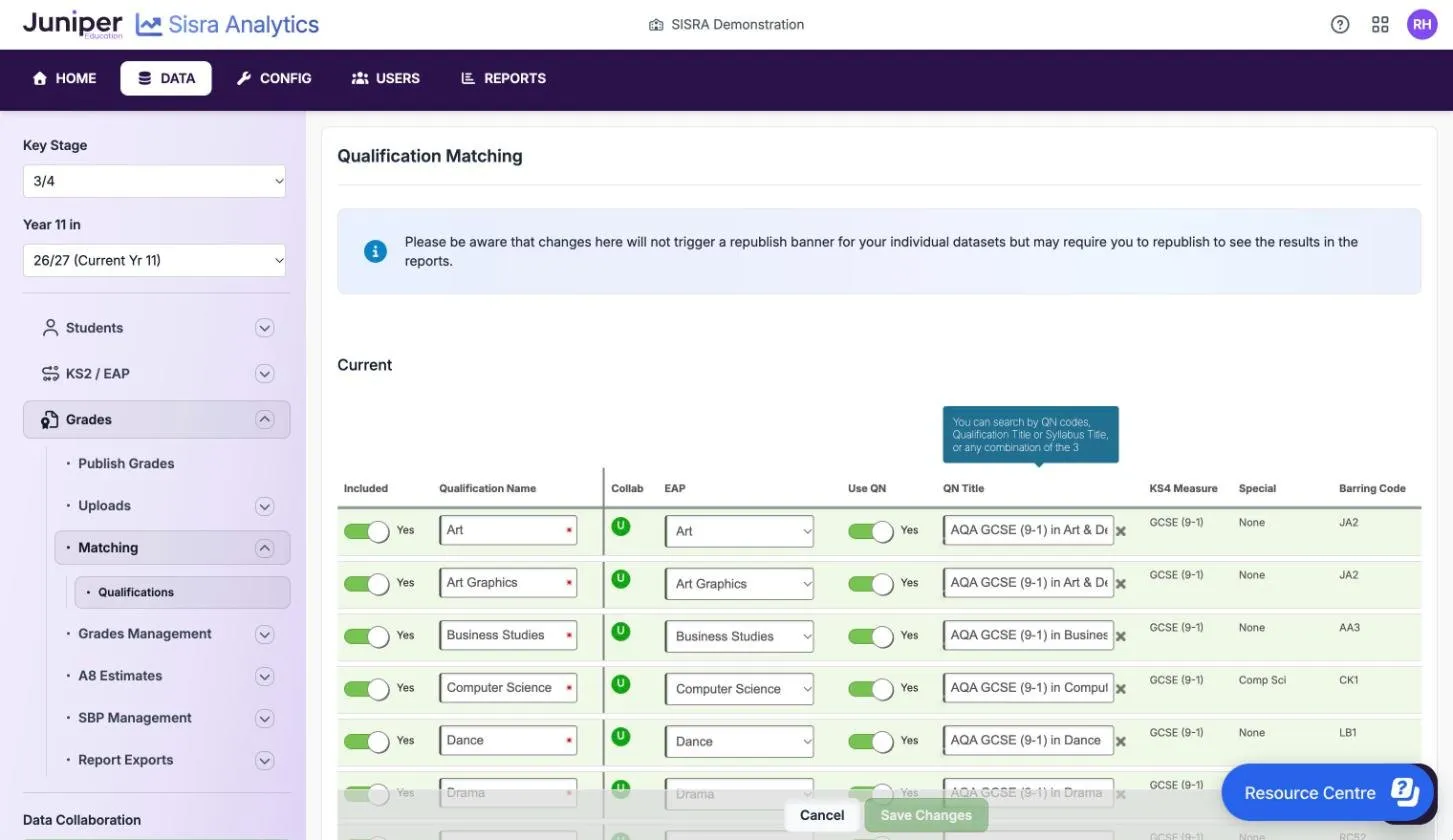This screenshot has height=840, width=1453.
Task: Click the Collab U icon for Computer Science
Action: click(621, 684)
